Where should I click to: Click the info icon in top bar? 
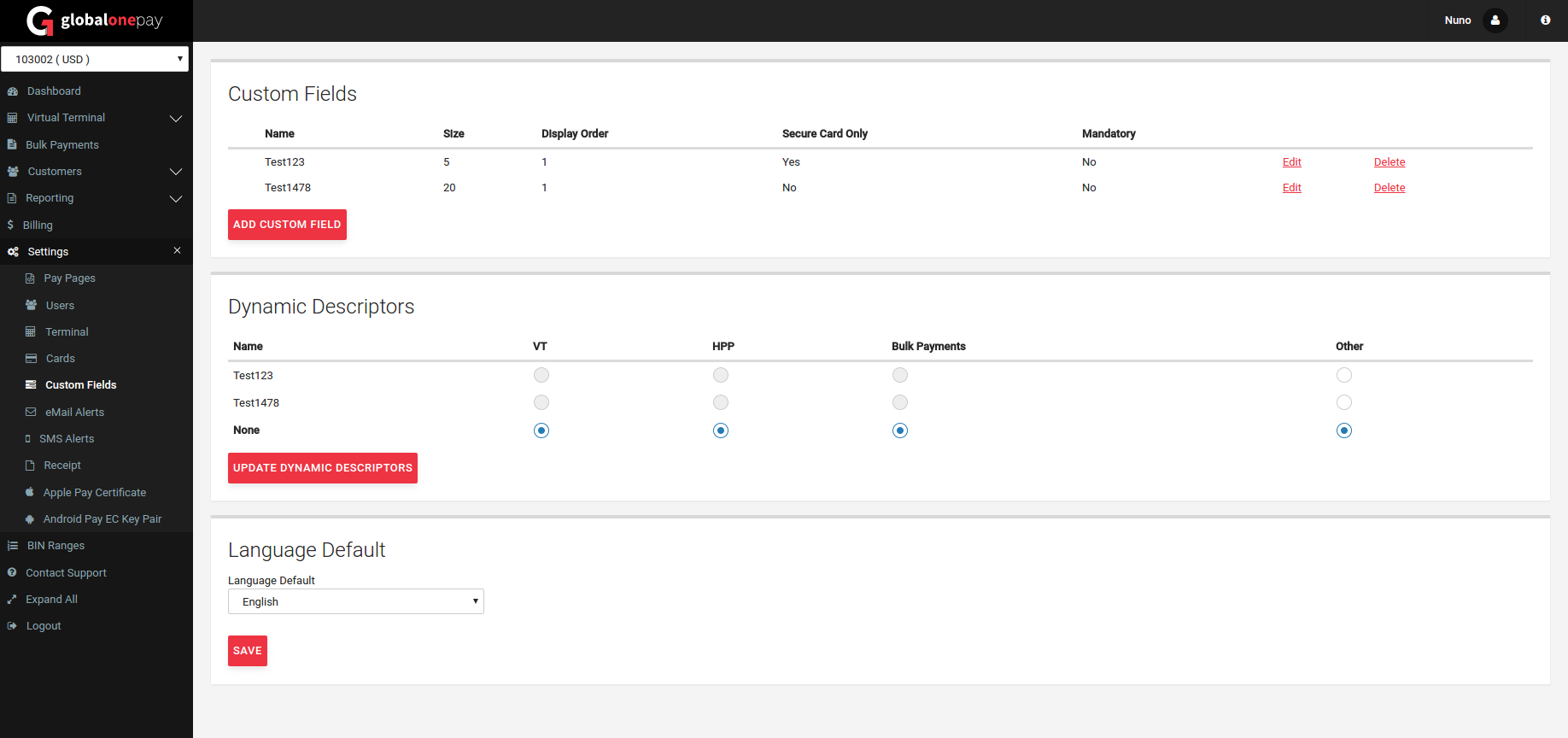tap(1546, 20)
